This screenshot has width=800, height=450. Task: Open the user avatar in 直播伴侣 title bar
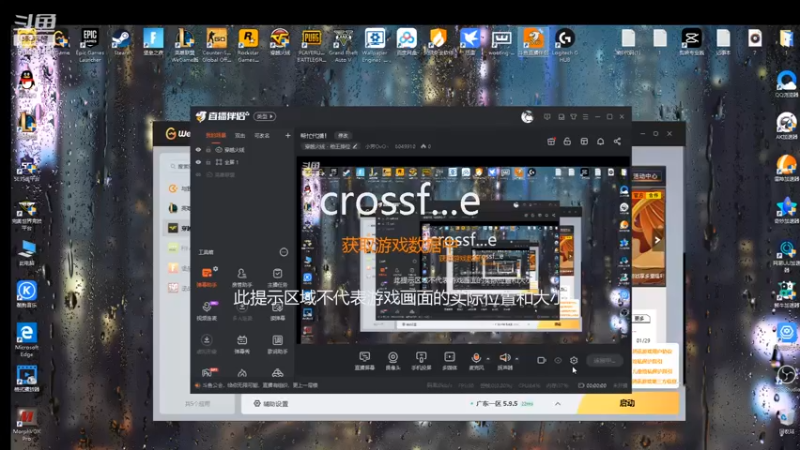[527, 117]
